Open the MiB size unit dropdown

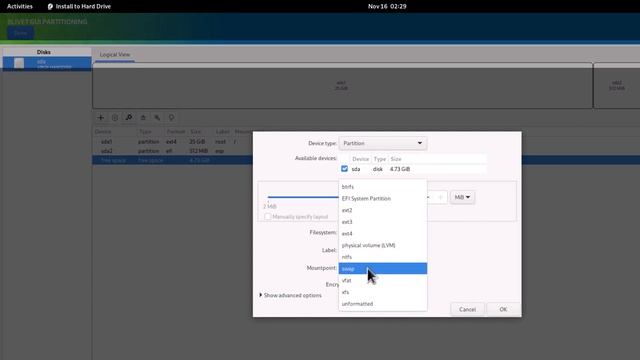(462, 197)
